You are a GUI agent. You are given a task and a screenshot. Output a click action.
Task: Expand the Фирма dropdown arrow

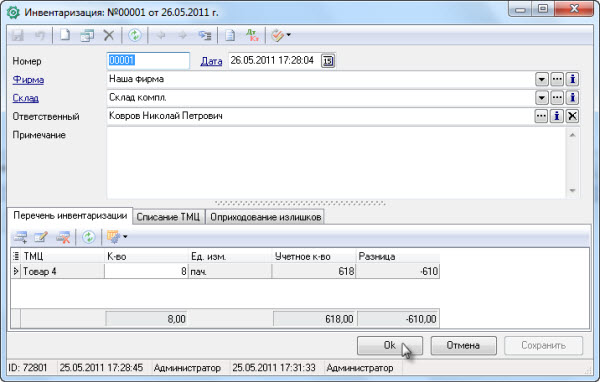541,79
